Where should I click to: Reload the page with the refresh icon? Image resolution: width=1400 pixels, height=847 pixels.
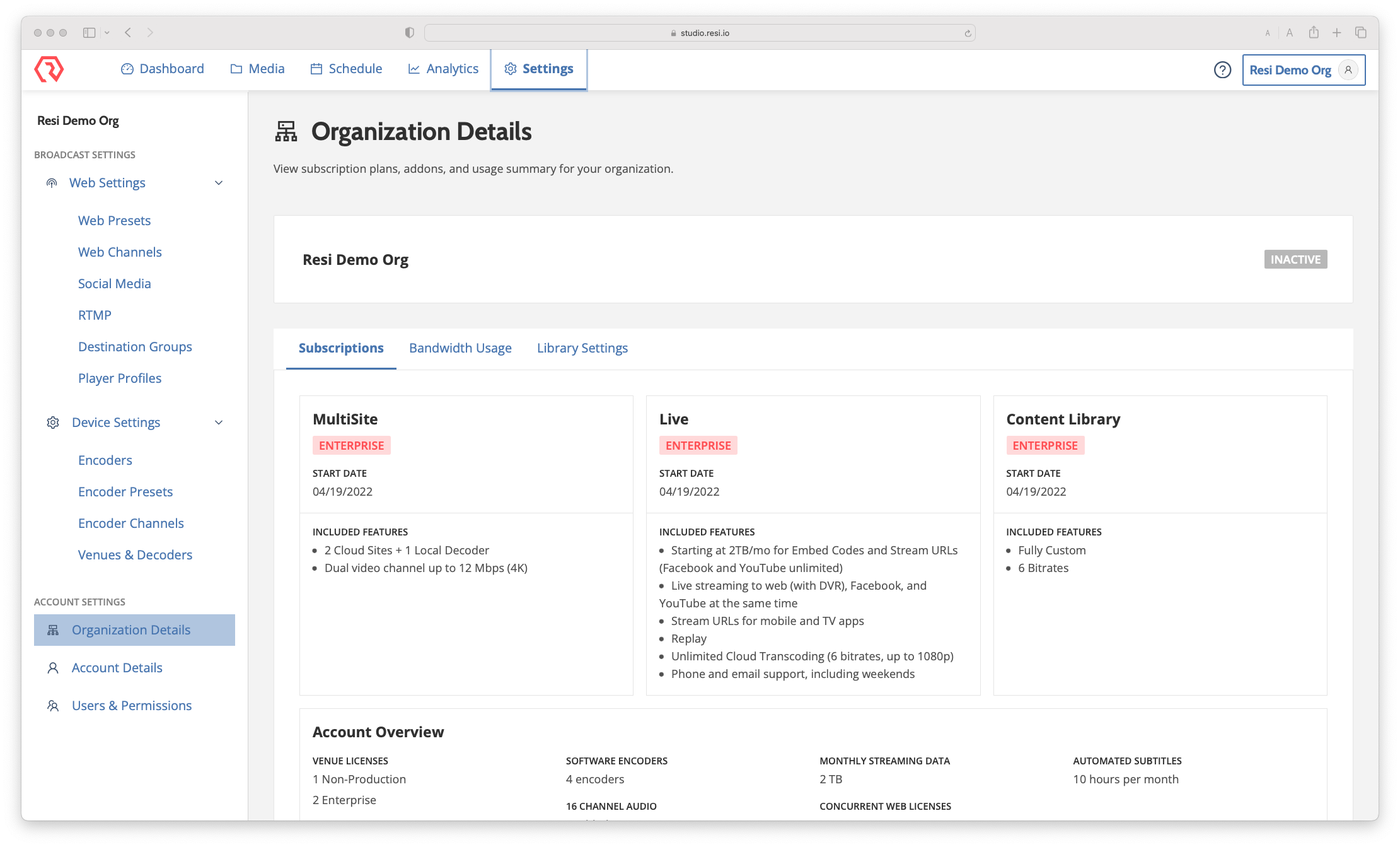tap(968, 33)
